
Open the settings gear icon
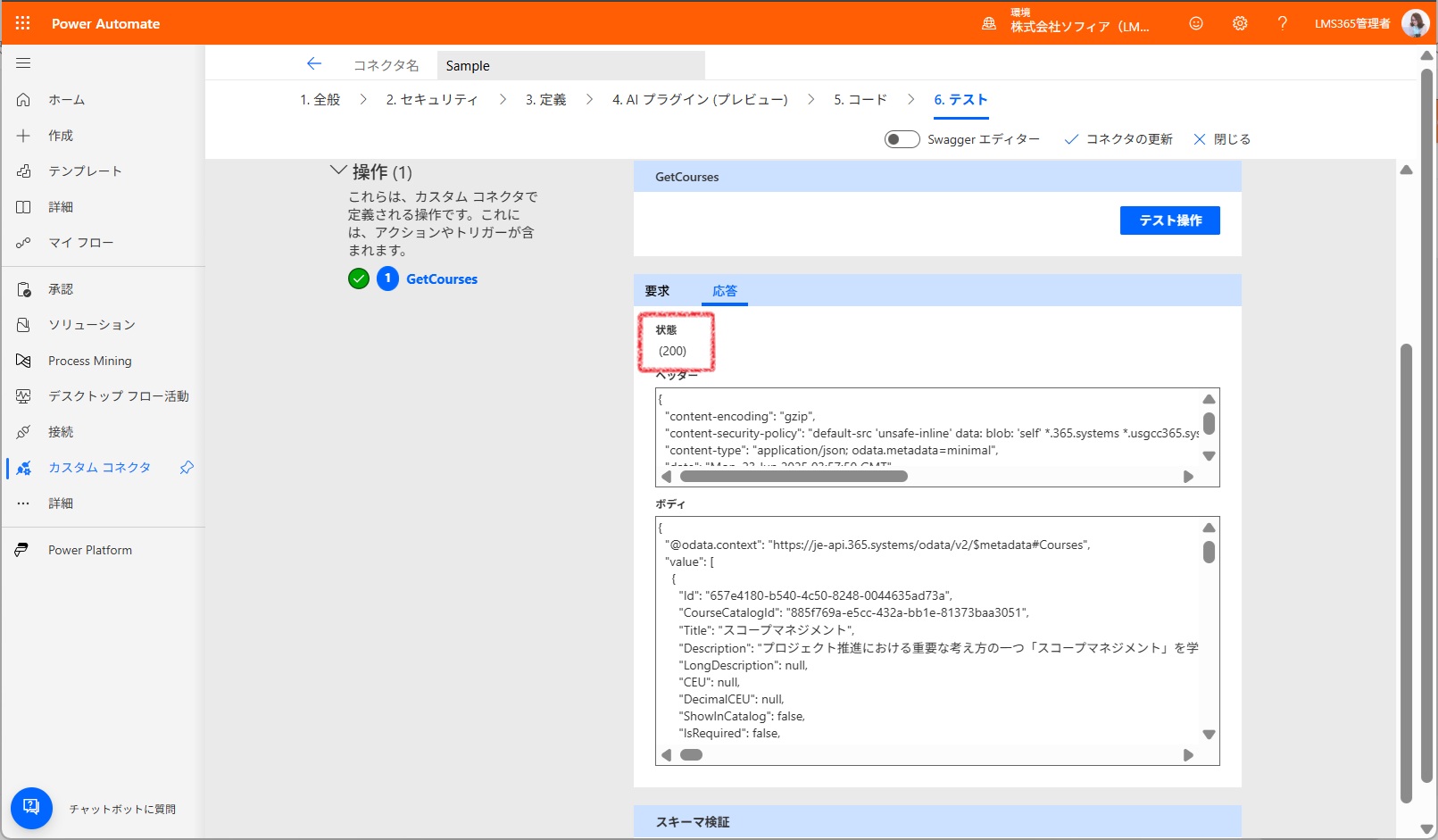[x=1240, y=23]
